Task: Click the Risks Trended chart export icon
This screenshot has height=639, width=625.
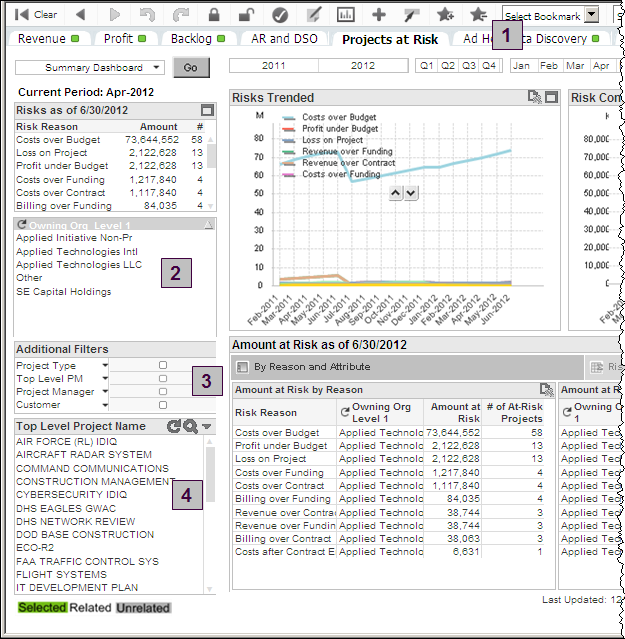Action: click(x=536, y=98)
